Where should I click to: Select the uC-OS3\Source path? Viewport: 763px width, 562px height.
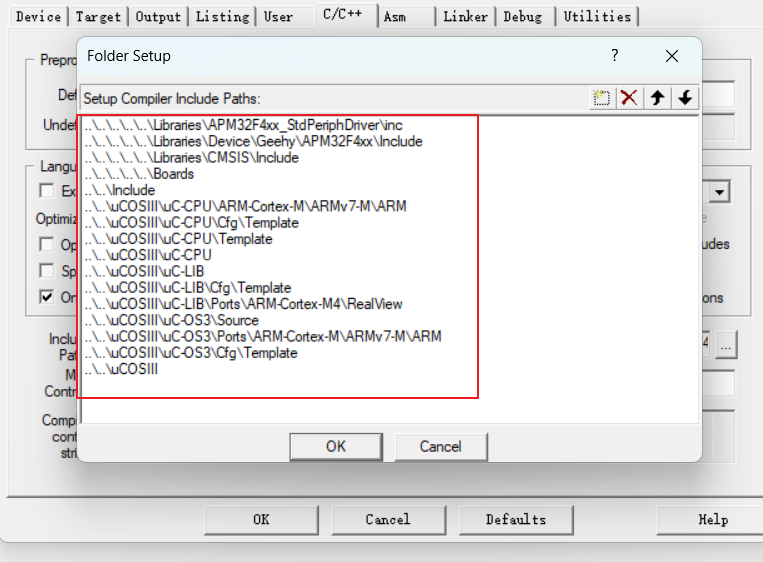[x=171, y=320]
